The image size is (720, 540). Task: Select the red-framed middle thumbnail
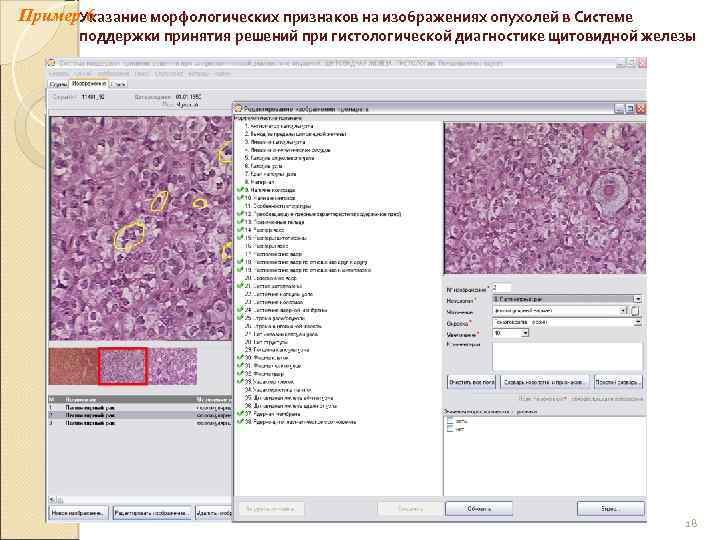tap(123, 366)
